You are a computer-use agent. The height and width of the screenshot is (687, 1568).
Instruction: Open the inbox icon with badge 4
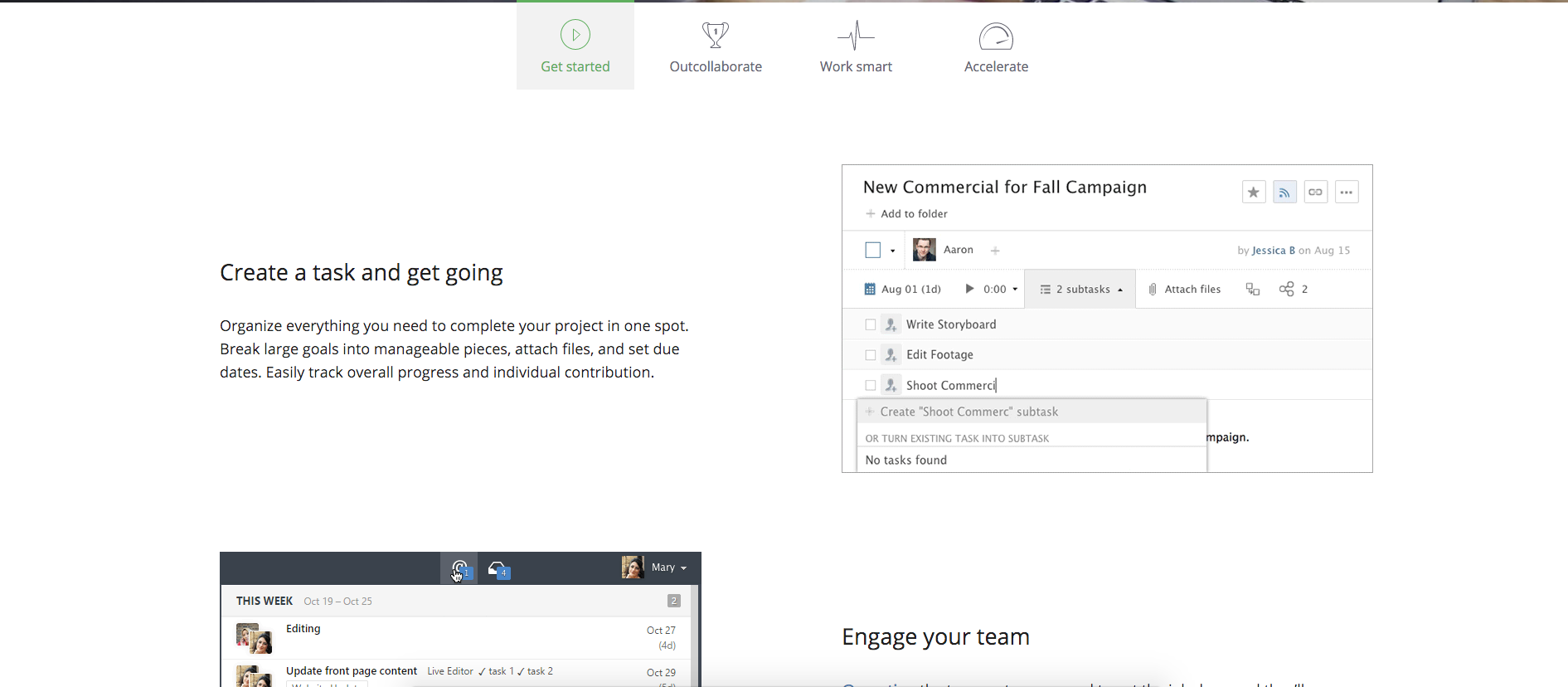[x=498, y=570]
